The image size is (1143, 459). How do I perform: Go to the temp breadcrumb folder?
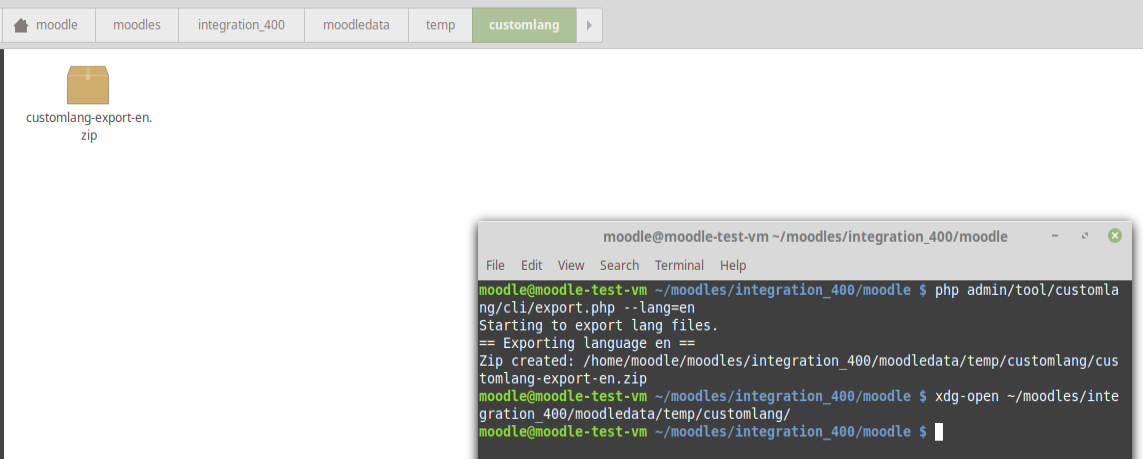point(440,25)
